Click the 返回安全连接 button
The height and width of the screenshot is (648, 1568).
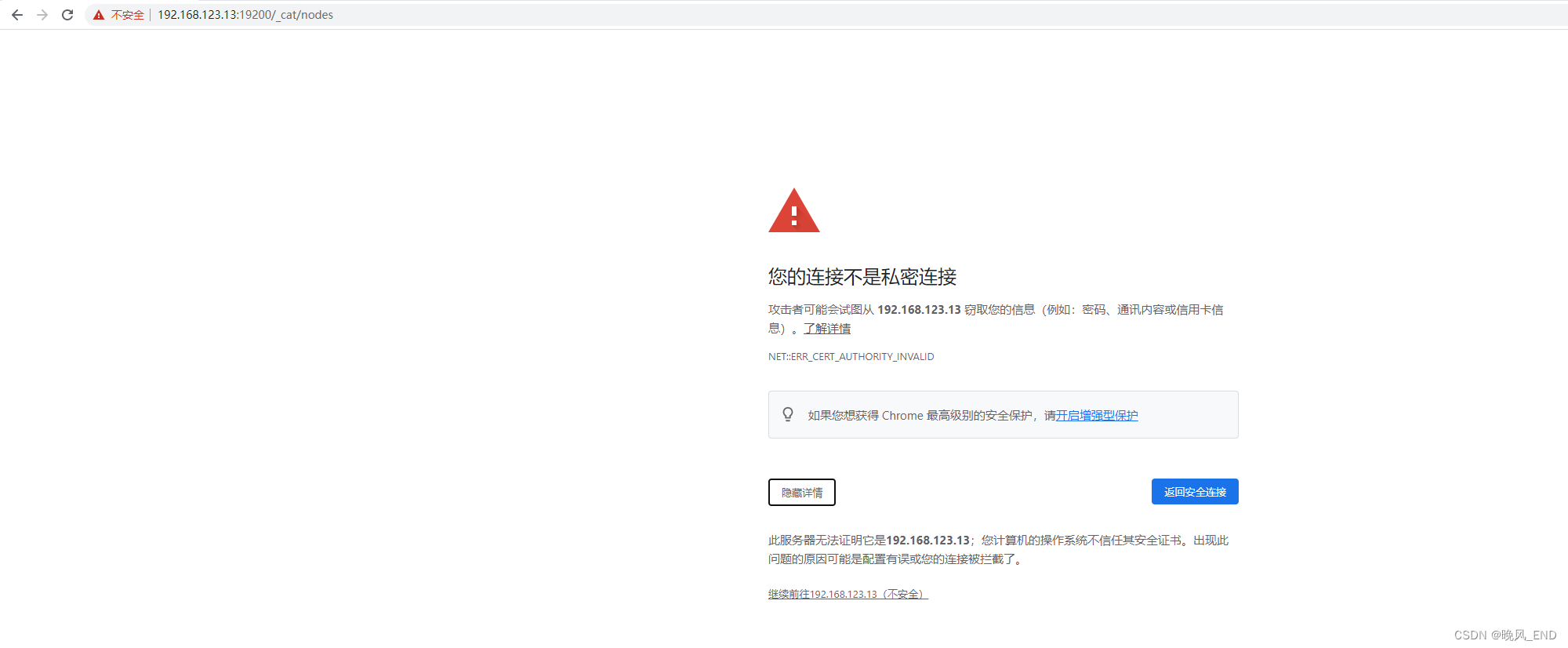point(1195,492)
